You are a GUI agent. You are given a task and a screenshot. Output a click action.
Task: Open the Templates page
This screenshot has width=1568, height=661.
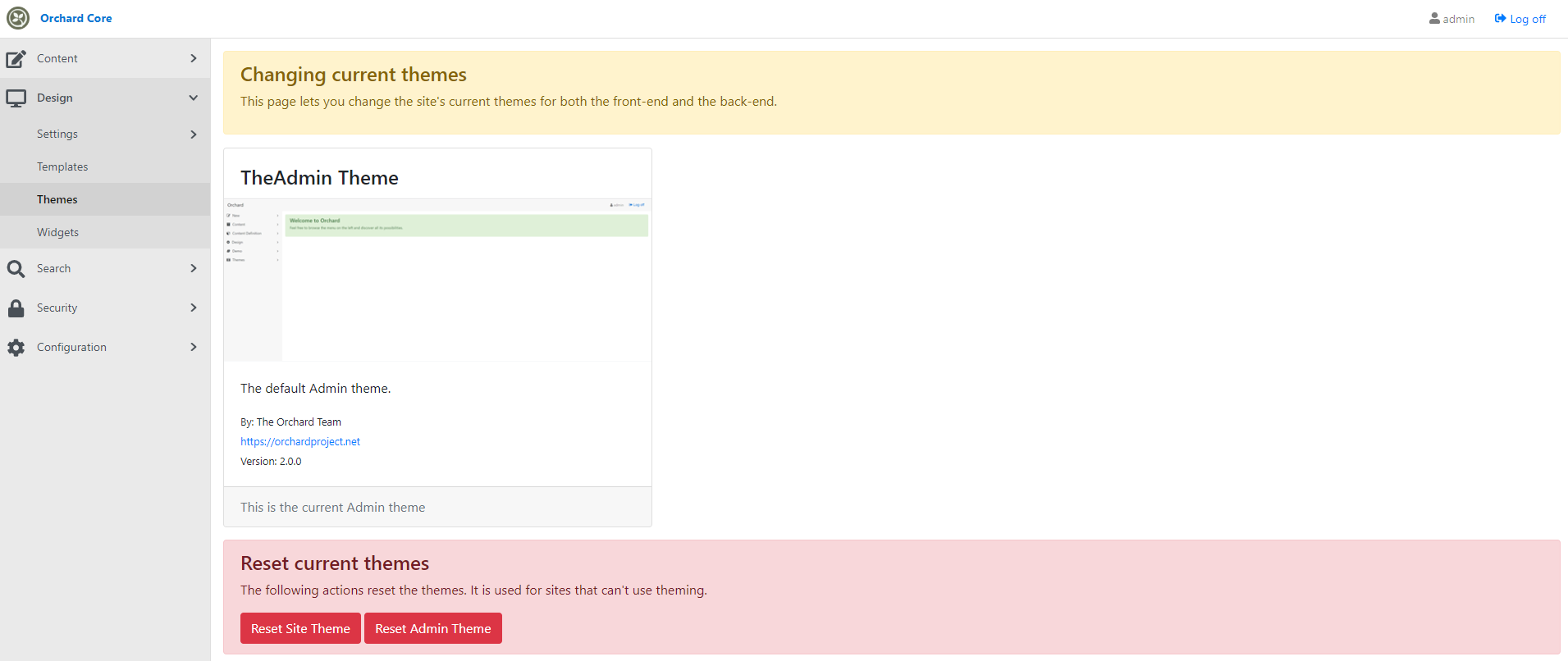[105, 166]
